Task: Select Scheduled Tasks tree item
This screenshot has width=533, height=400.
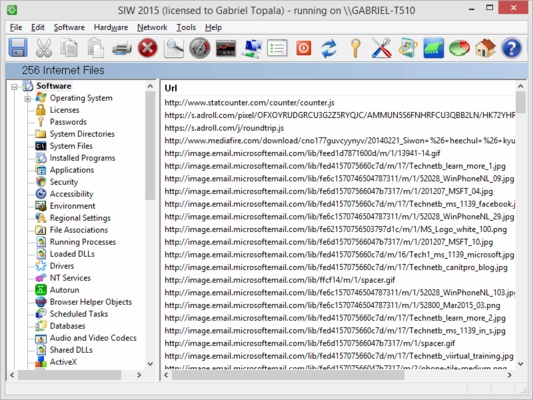Action: [79, 314]
